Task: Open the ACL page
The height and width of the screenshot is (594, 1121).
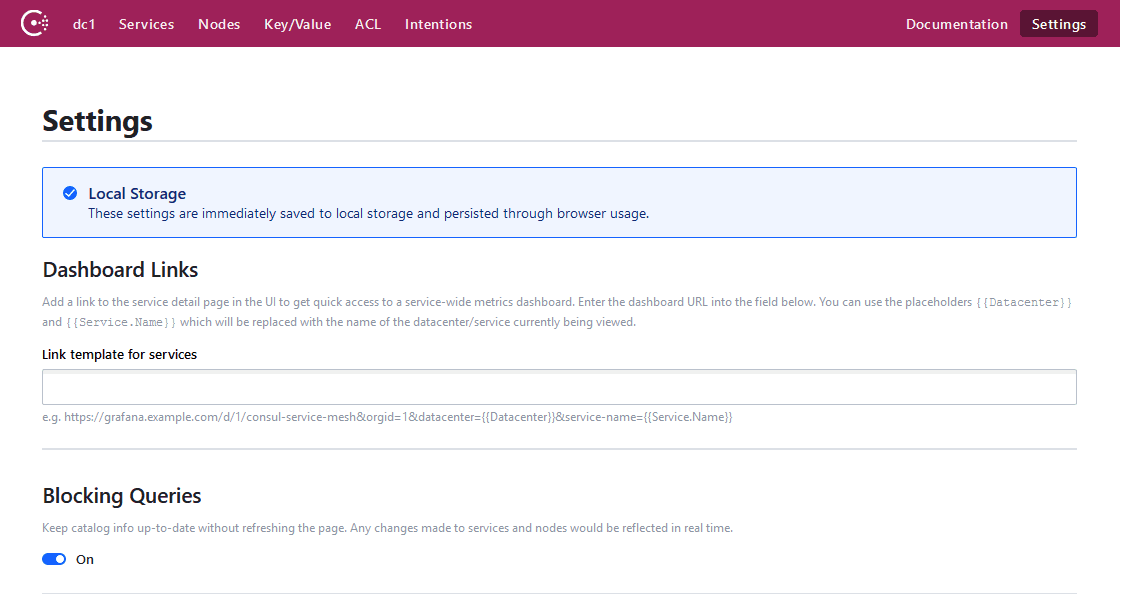Action: [368, 23]
